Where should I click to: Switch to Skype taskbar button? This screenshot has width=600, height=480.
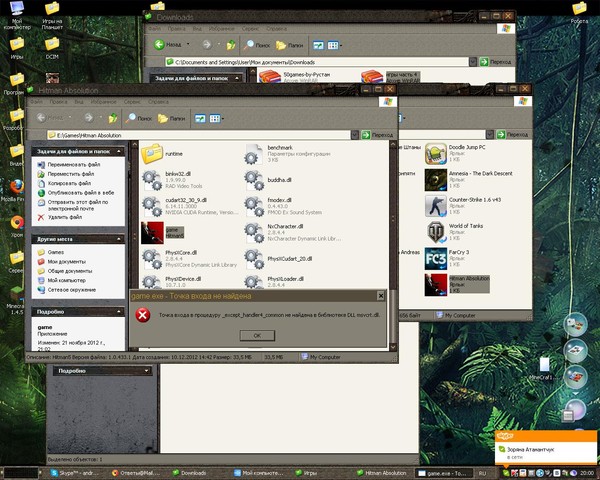click(75, 473)
